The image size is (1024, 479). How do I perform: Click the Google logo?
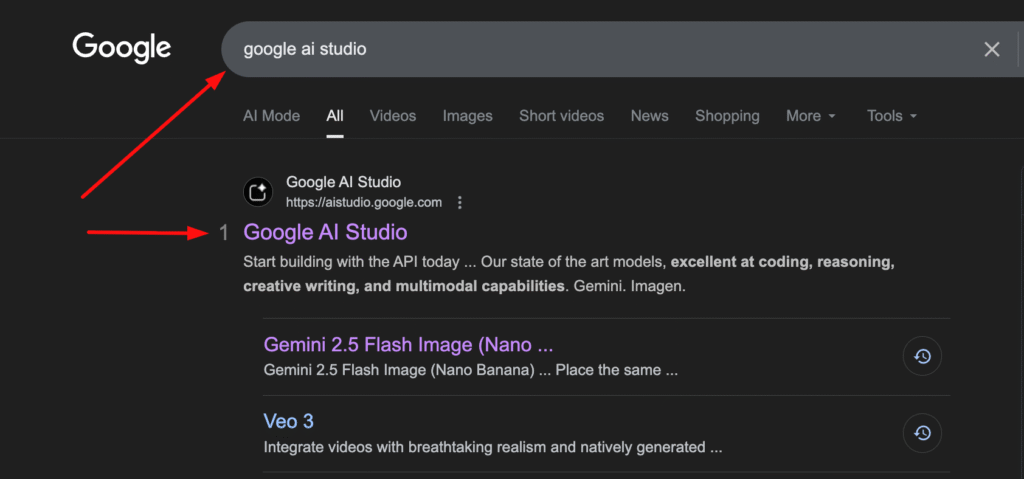pyautogui.click(x=121, y=47)
